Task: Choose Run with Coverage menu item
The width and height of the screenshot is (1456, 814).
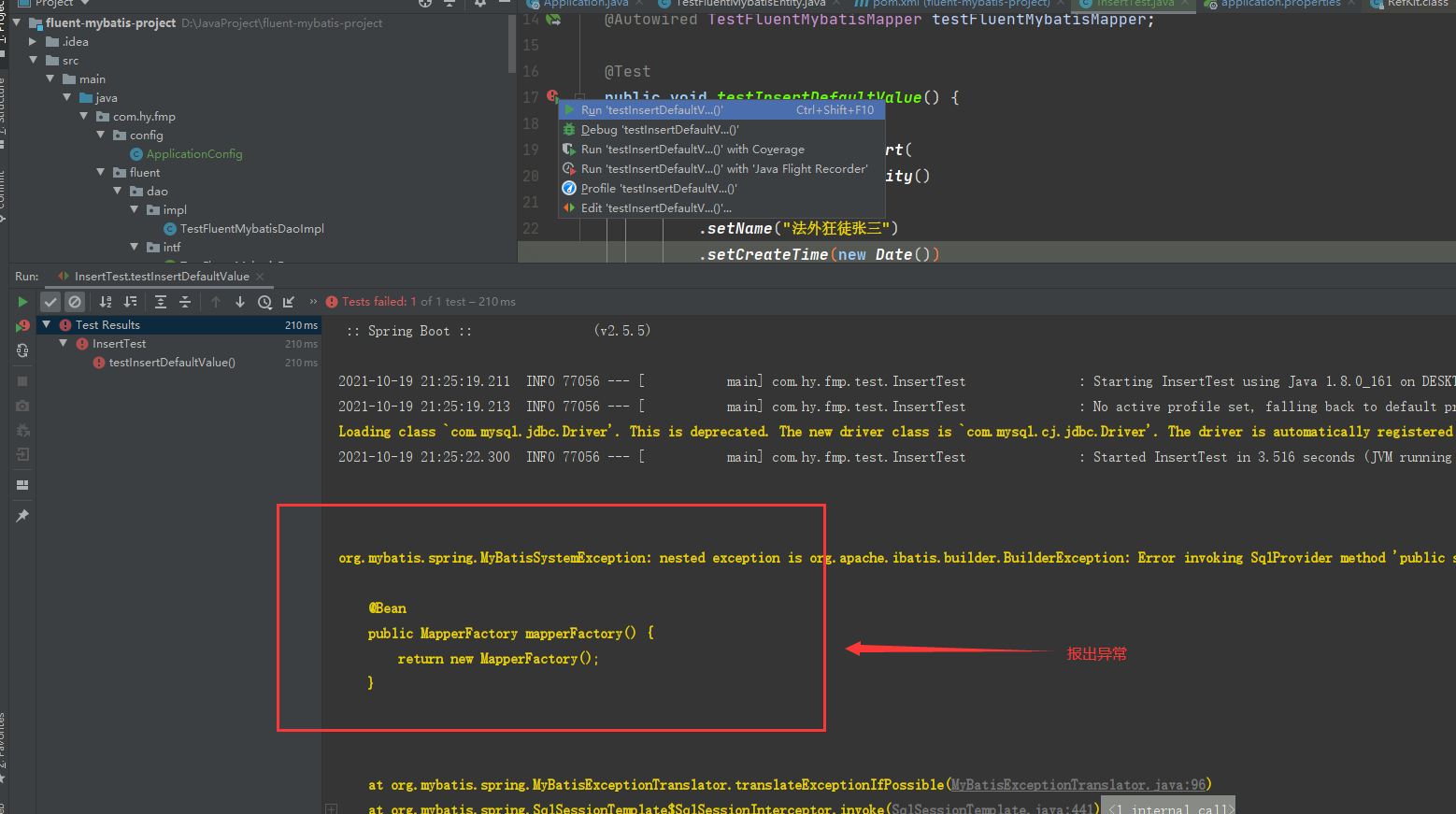Action: pyautogui.click(x=721, y=150)
